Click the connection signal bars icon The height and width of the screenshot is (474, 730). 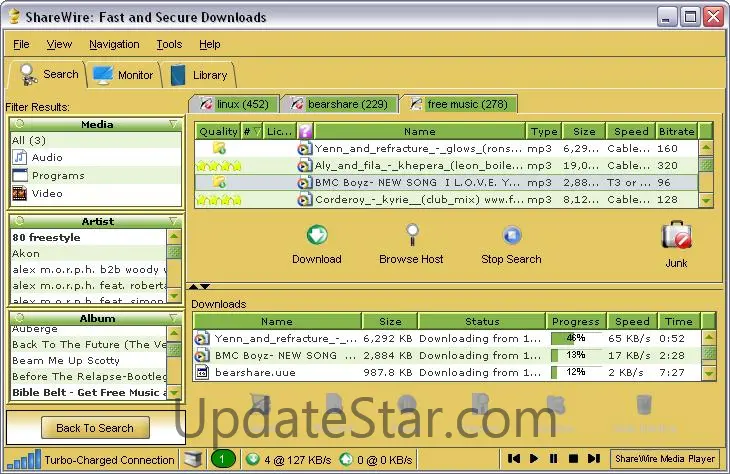(24, 460)
